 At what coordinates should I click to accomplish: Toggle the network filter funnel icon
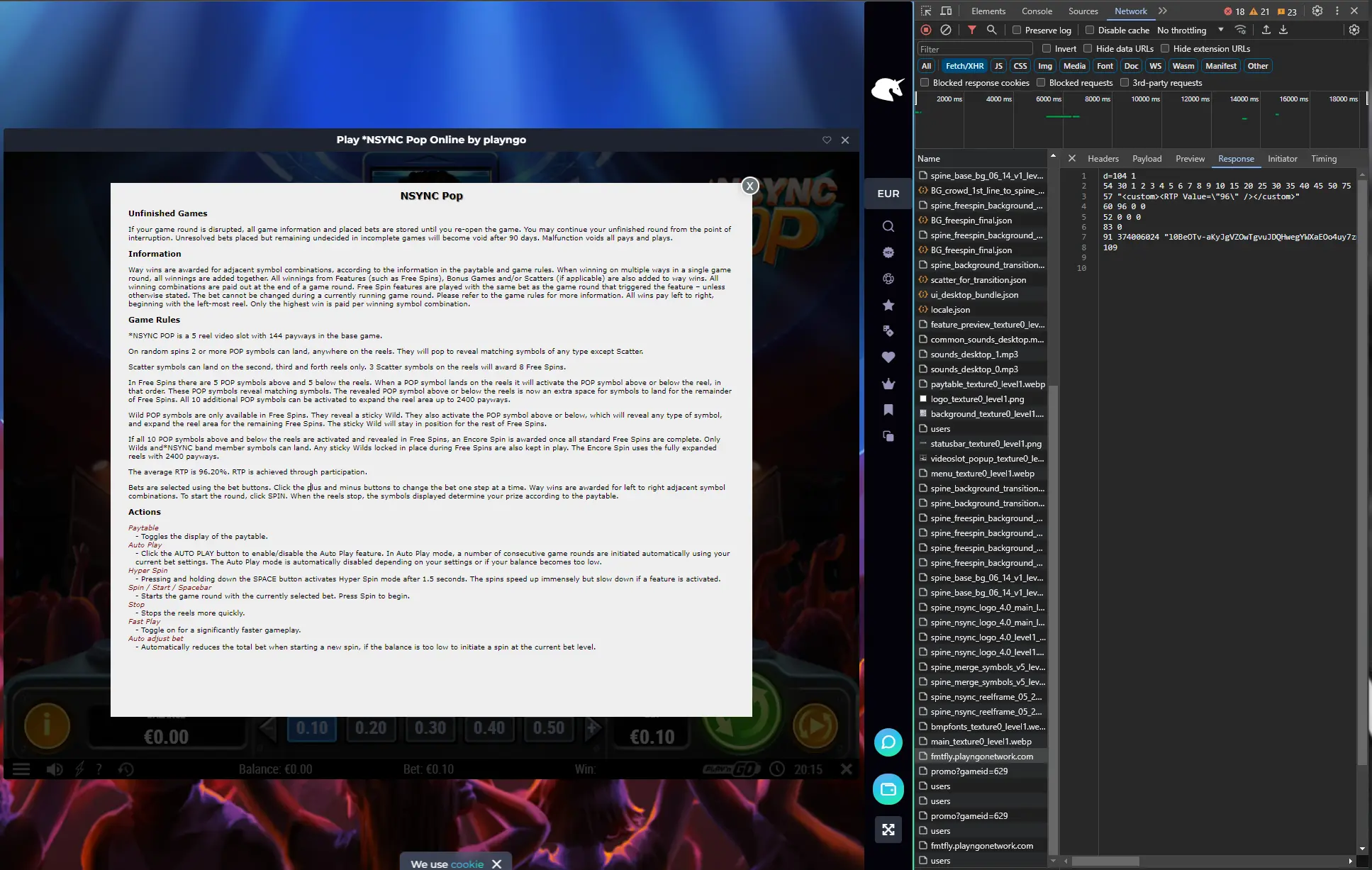(x=972, y=30)
